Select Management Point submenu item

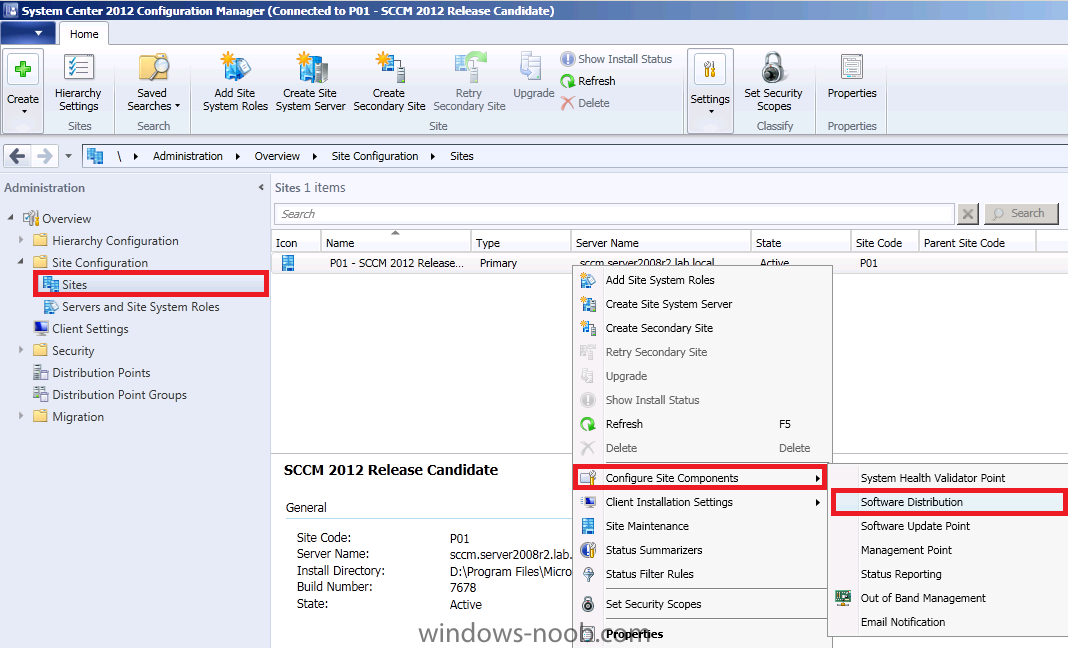point(948,550)
